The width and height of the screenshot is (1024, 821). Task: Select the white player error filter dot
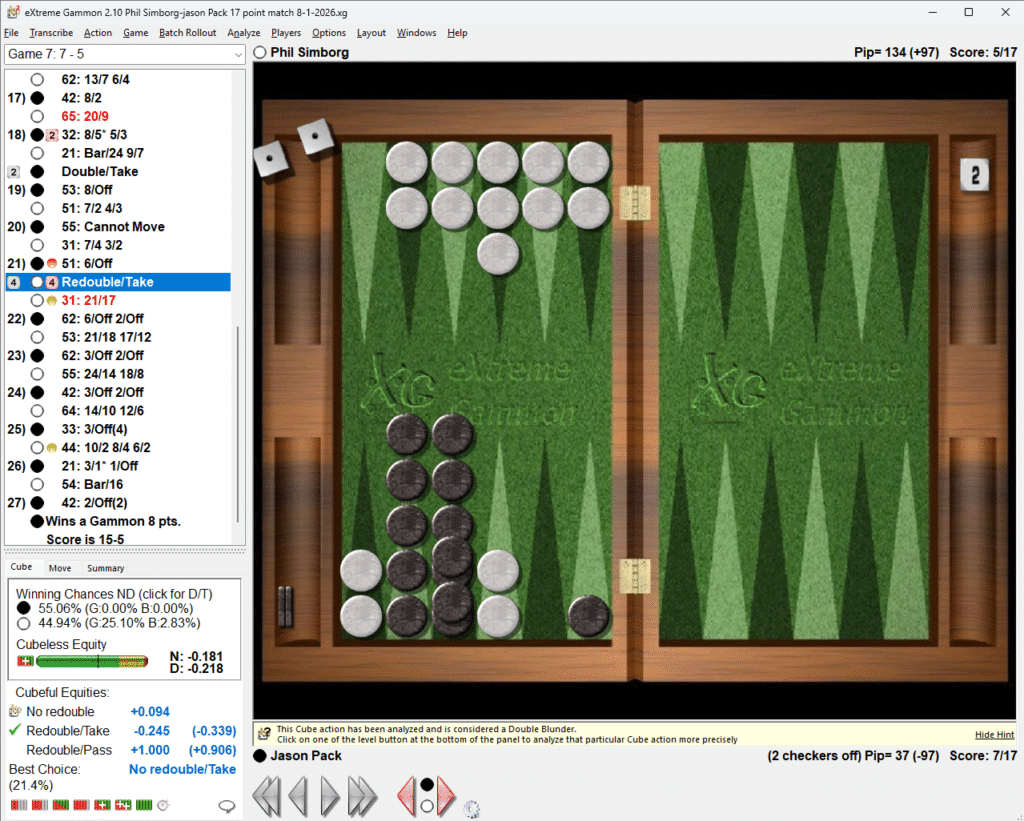pos(426,807)
